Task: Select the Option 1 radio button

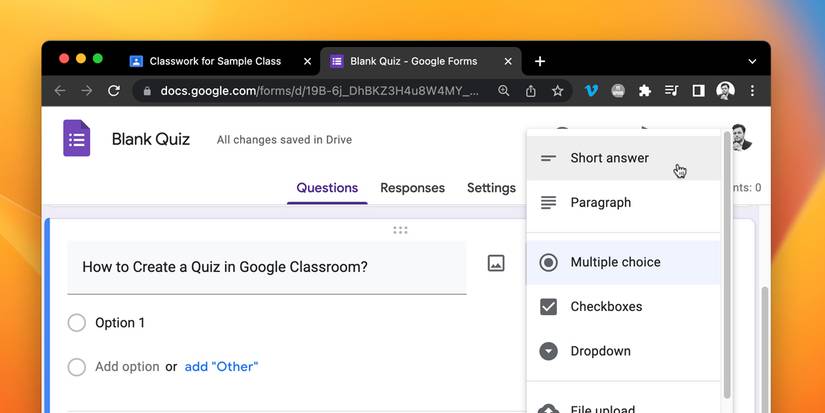Action: (77, 323)
